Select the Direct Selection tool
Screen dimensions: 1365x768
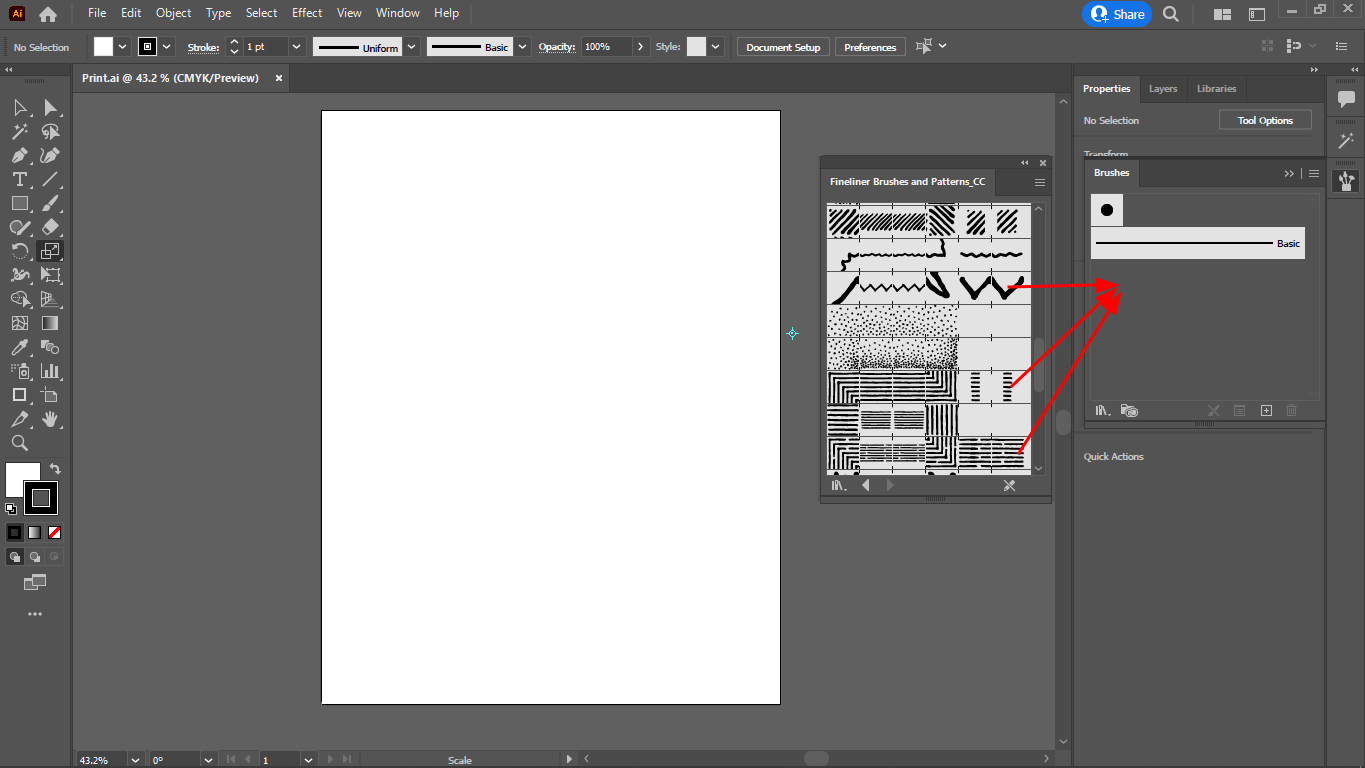tap(52, 108)
